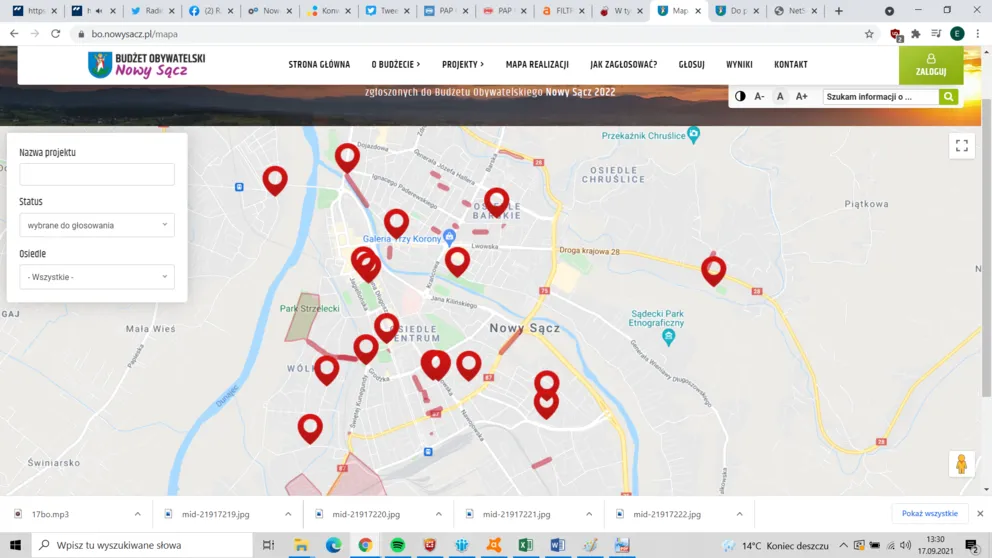
Task: Expand the O BUDŻECIE menu
Action: pyautogui.click(x=395, y=65)
